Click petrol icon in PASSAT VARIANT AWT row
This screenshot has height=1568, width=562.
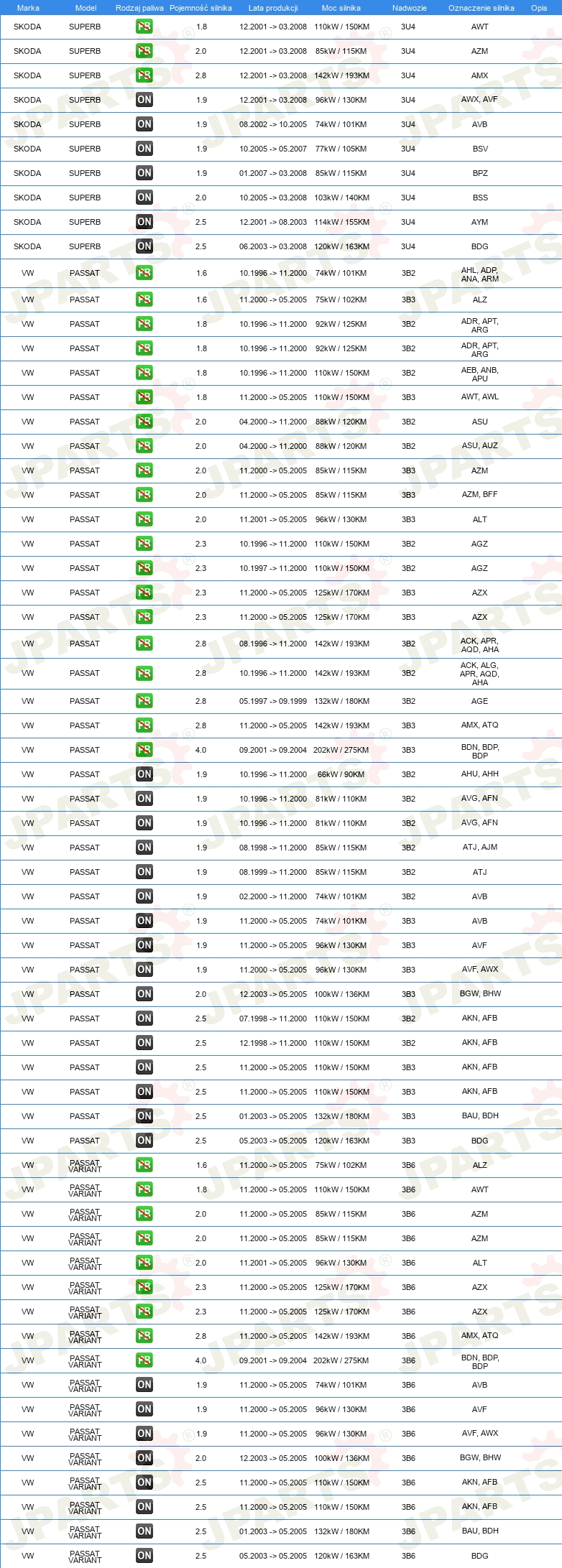pos(144,1189)
